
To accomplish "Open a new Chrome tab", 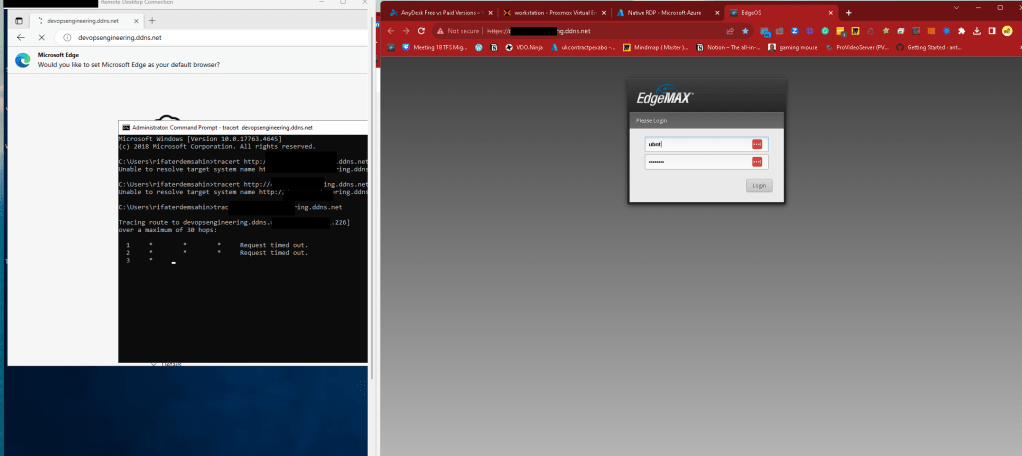I will [849, 12].
